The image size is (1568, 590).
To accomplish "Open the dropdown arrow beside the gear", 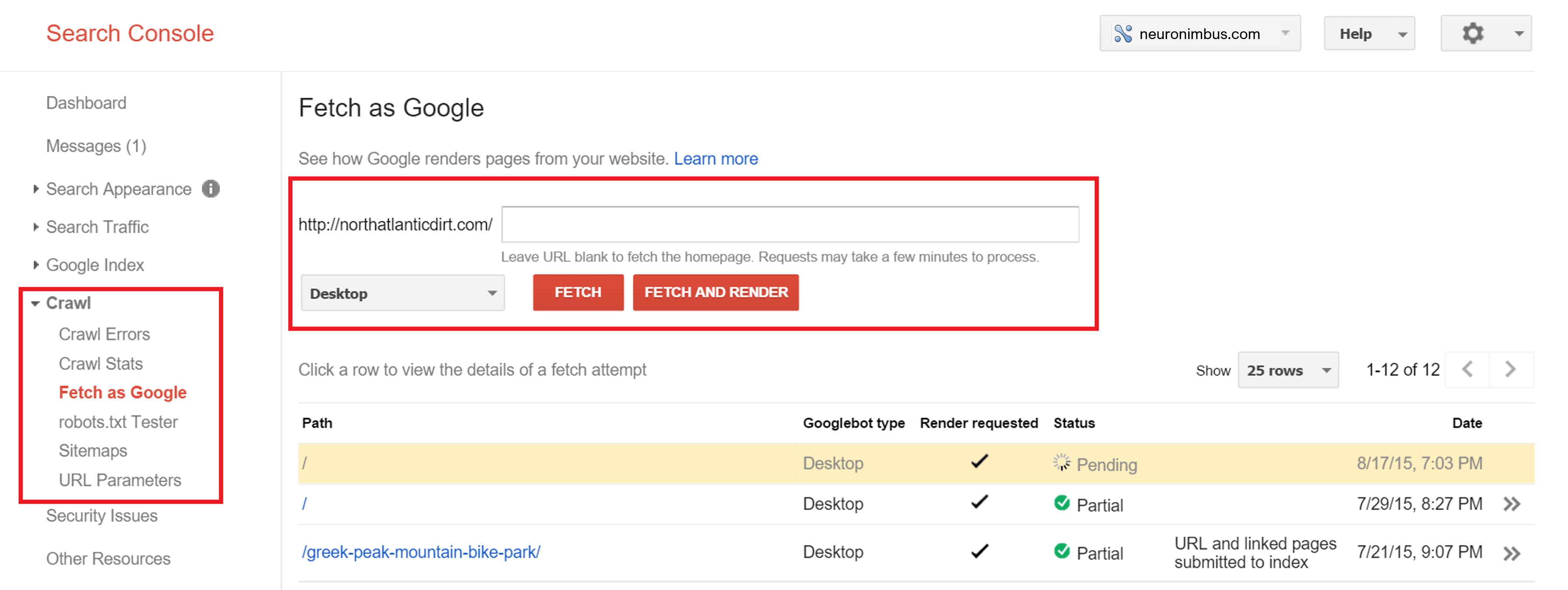I will [1519, 34].
